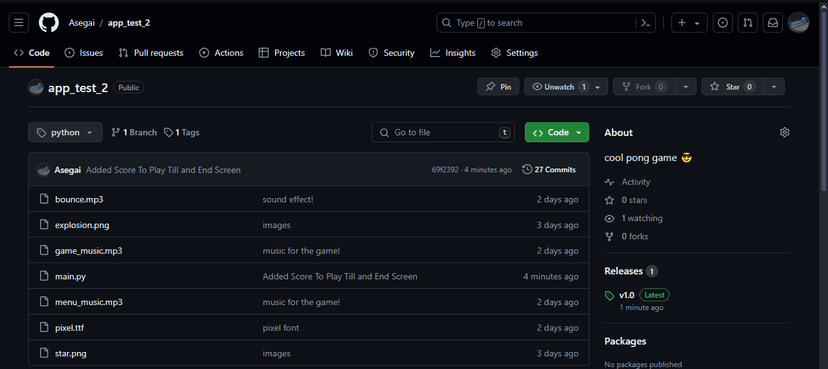Expand the Create new plus dropdown
Screen dimensions: 828x369
click(689, 23)
